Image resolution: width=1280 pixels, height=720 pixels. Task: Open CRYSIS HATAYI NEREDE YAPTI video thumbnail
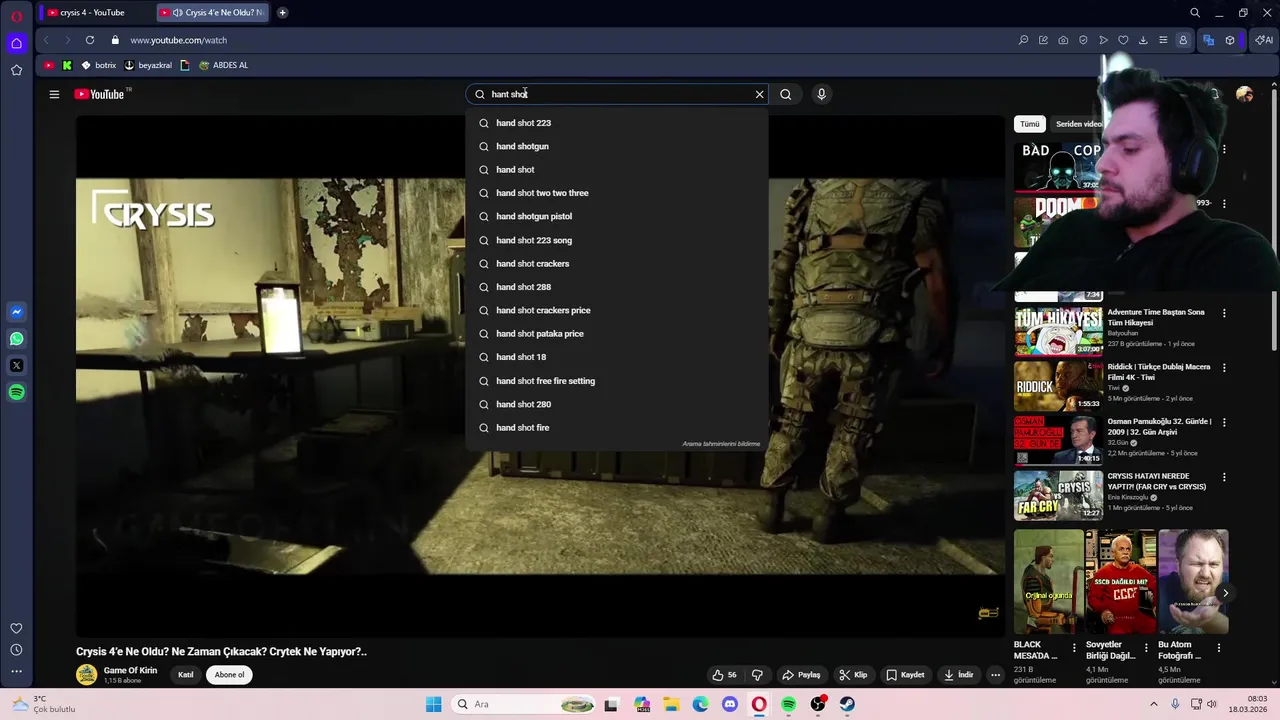(1058, 495)
